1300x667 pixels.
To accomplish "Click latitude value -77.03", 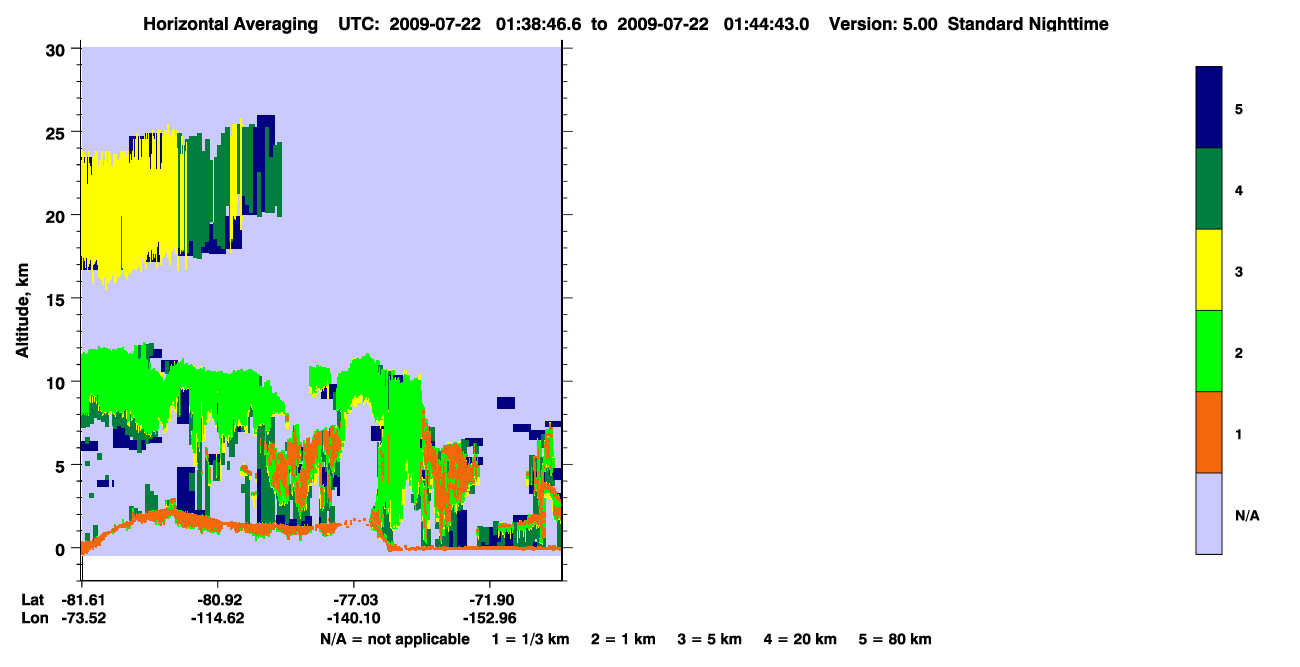I will (x=354, y=599).
